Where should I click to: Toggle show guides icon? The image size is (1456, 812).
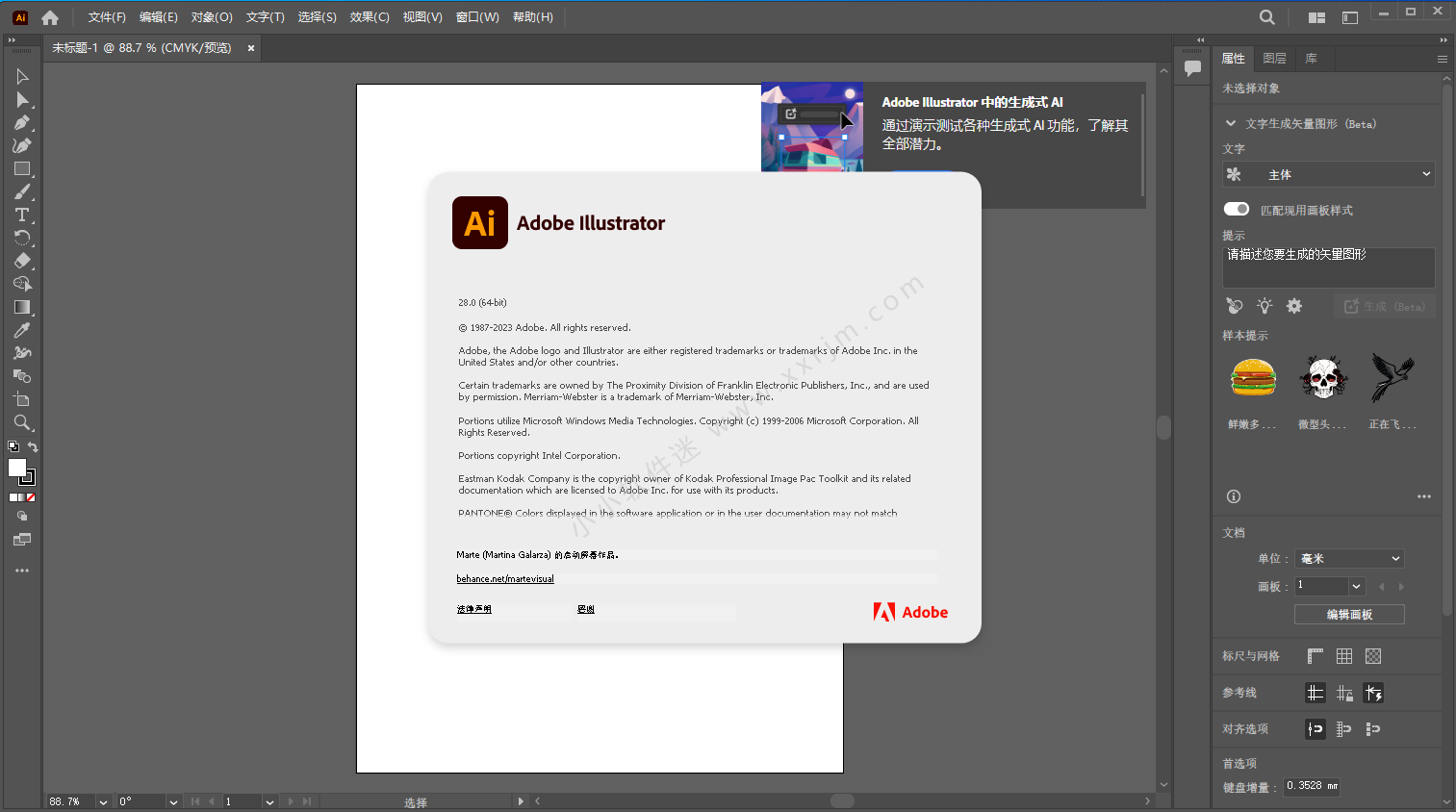tap(1316, 693)
